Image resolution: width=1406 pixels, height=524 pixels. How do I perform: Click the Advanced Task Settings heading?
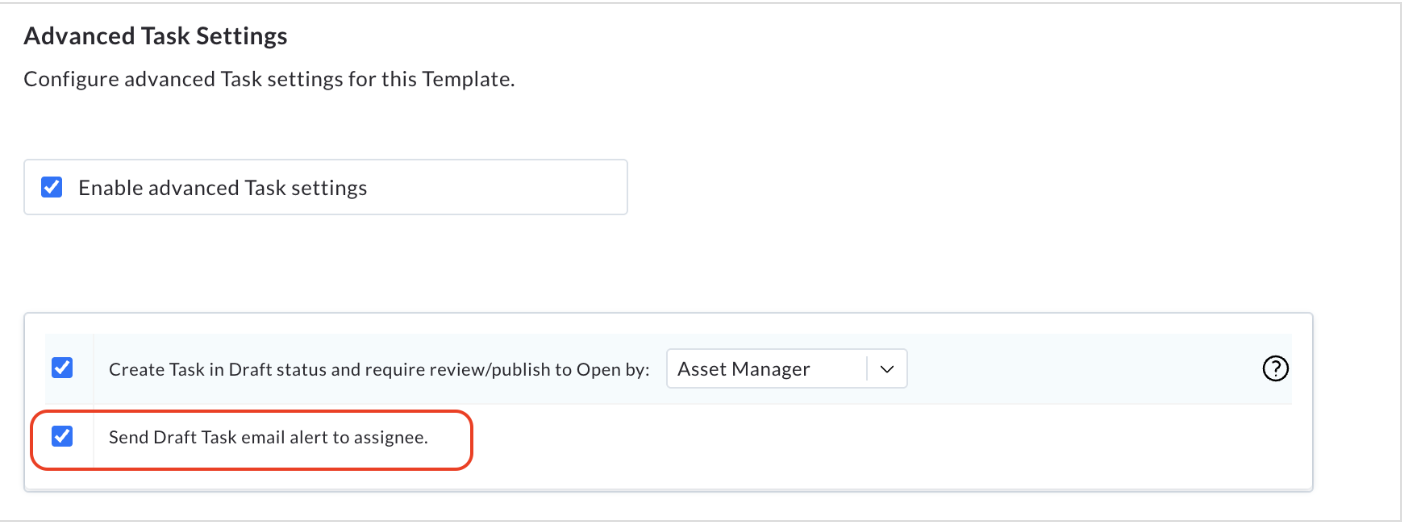(x=155, y=37)
